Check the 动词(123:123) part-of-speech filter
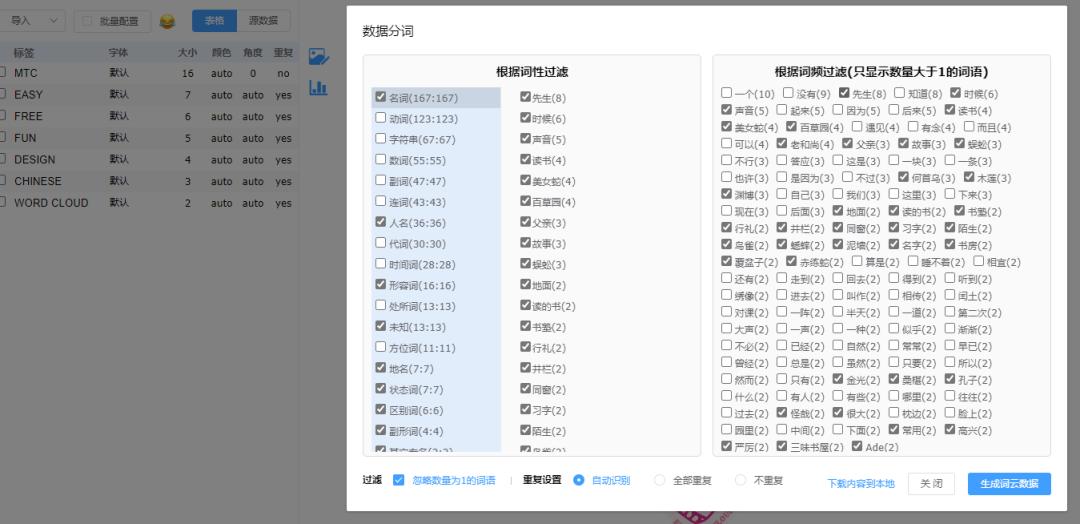1080x524 pixels. click(380, 118)
